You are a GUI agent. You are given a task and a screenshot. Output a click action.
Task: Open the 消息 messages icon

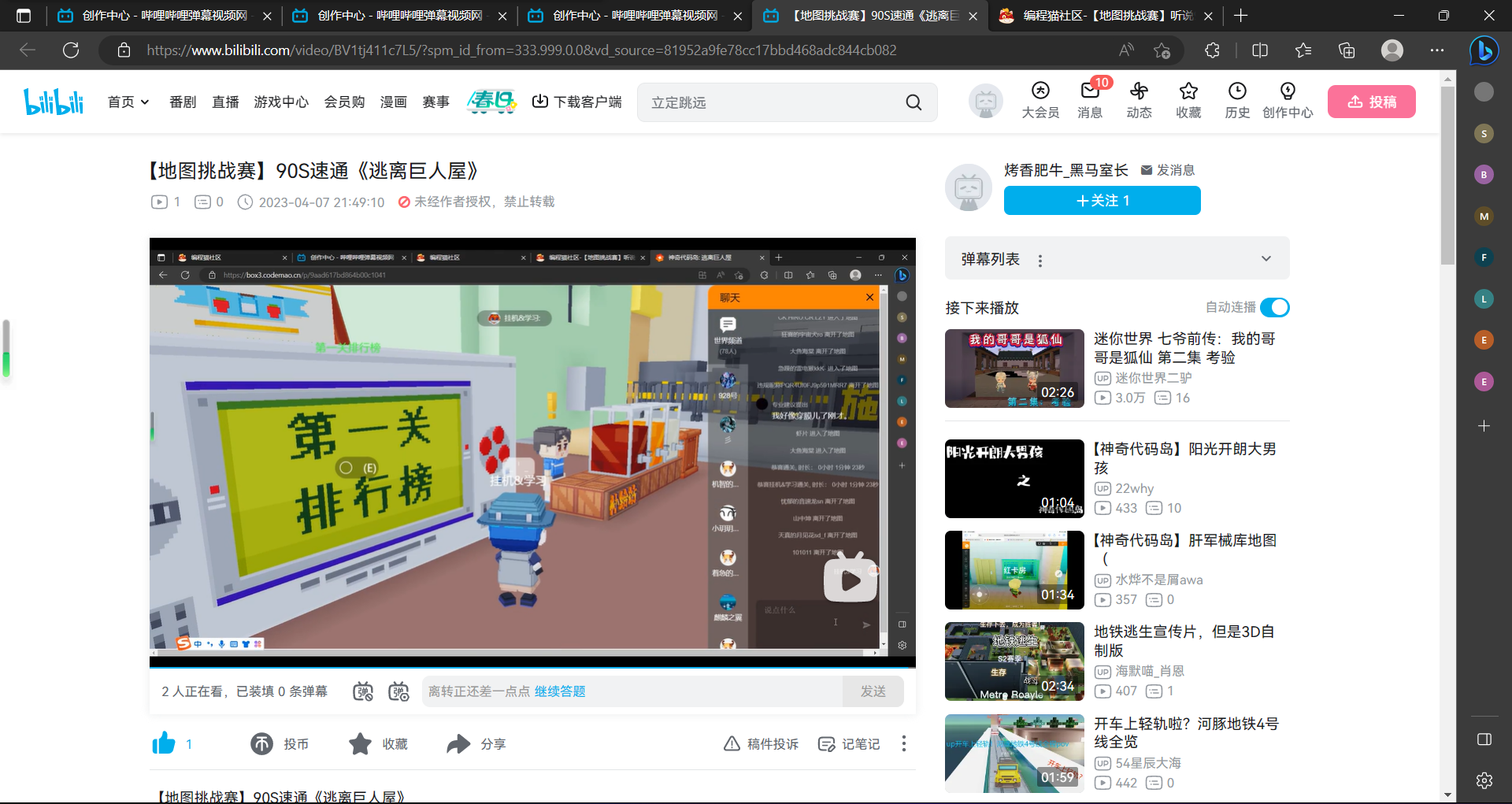pyautogui.click(x=1090, y=101)
